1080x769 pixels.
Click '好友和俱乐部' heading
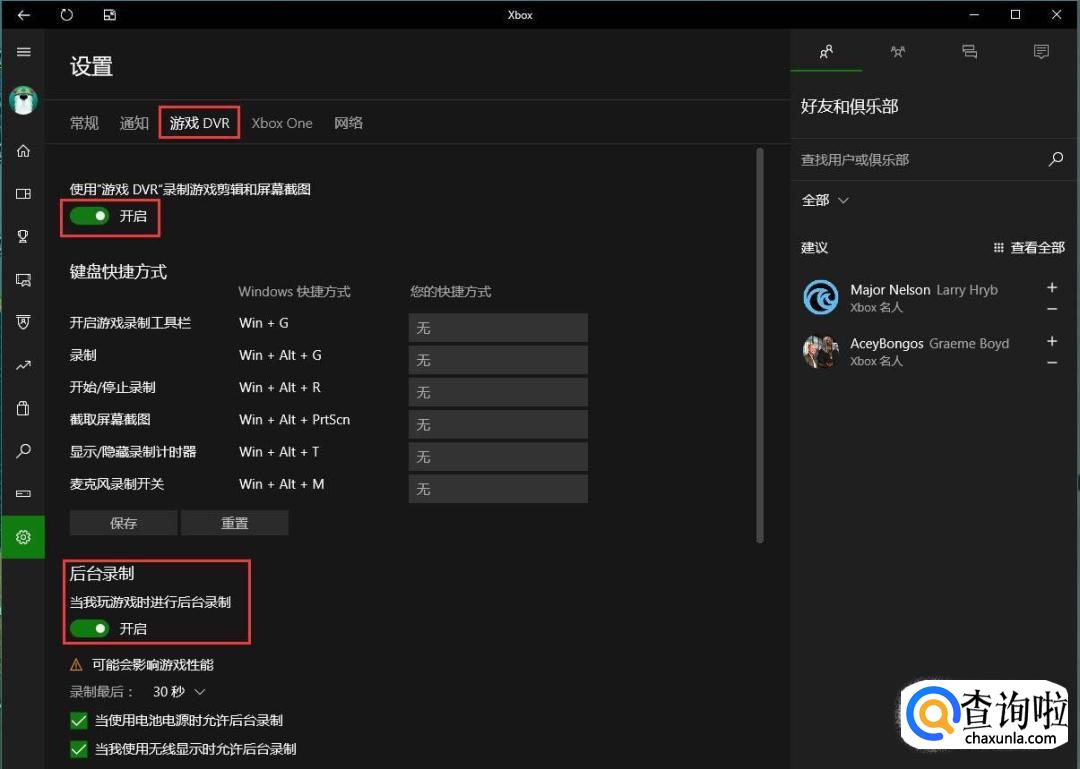849,106
